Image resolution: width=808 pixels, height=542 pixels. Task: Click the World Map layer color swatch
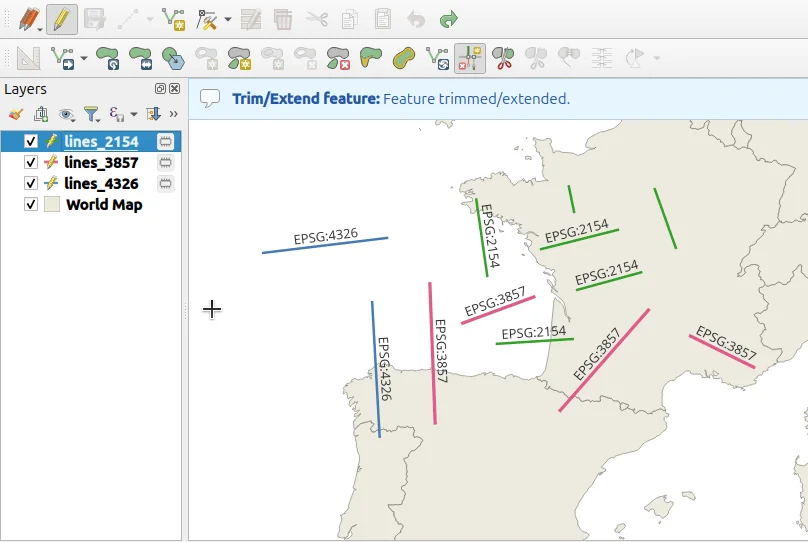pos(52,205)
